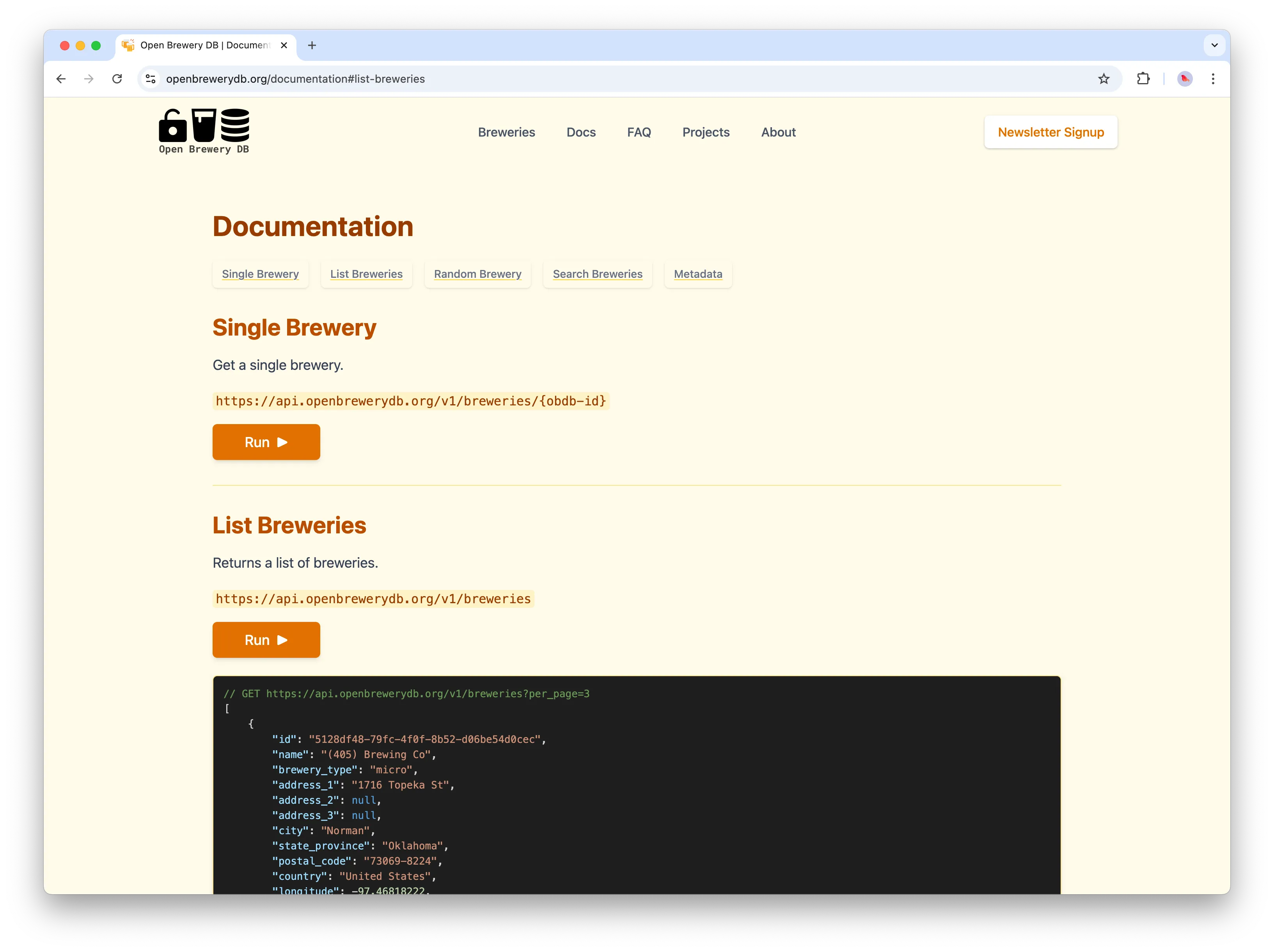View site information icon in address bar
This screenshot has height=952, width=1274.
[x=150, y=79]
